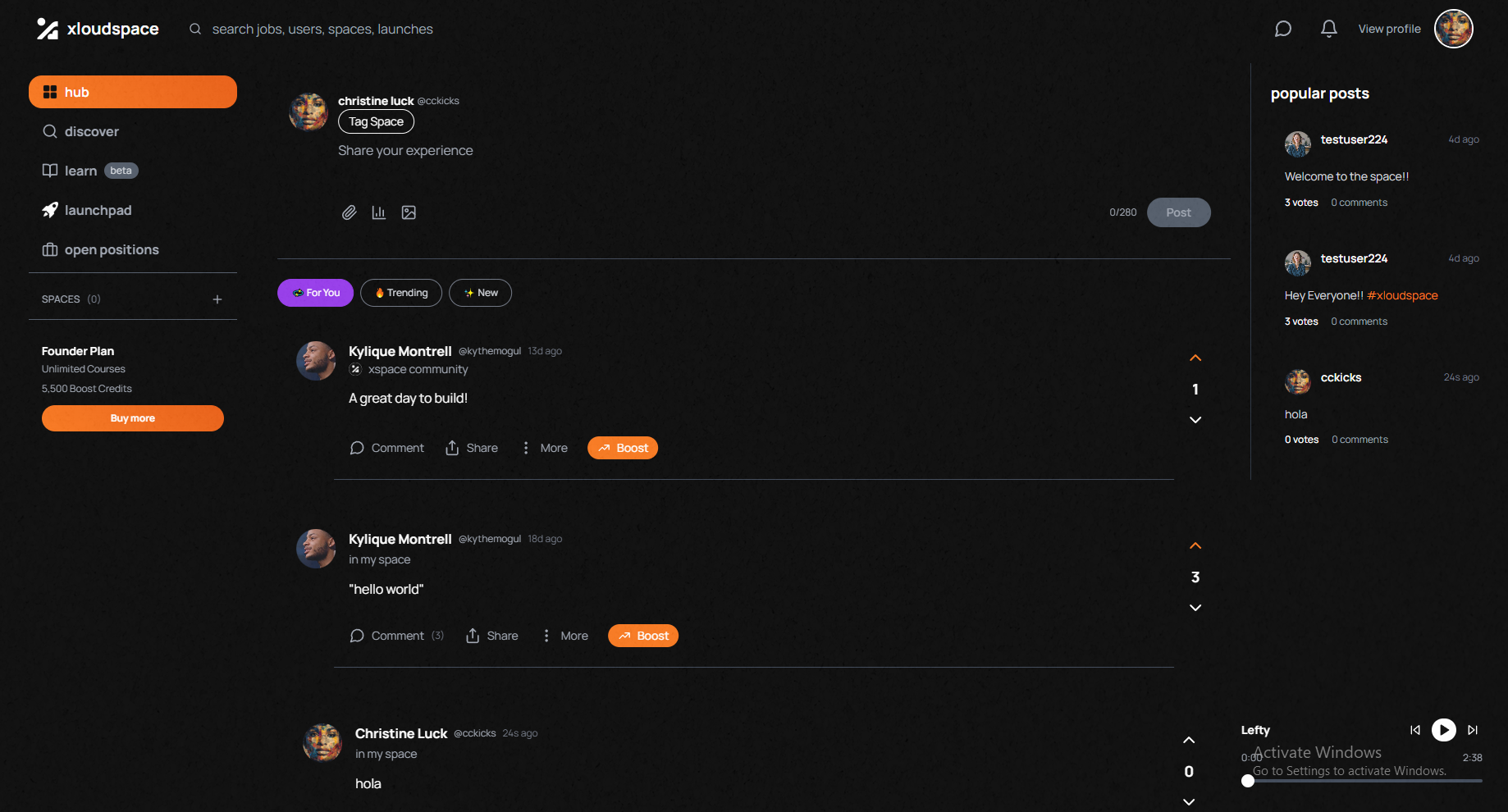Click the Buy more boost credits button
The height and width of the screenshot is (812, 1508).
point(133,418)
